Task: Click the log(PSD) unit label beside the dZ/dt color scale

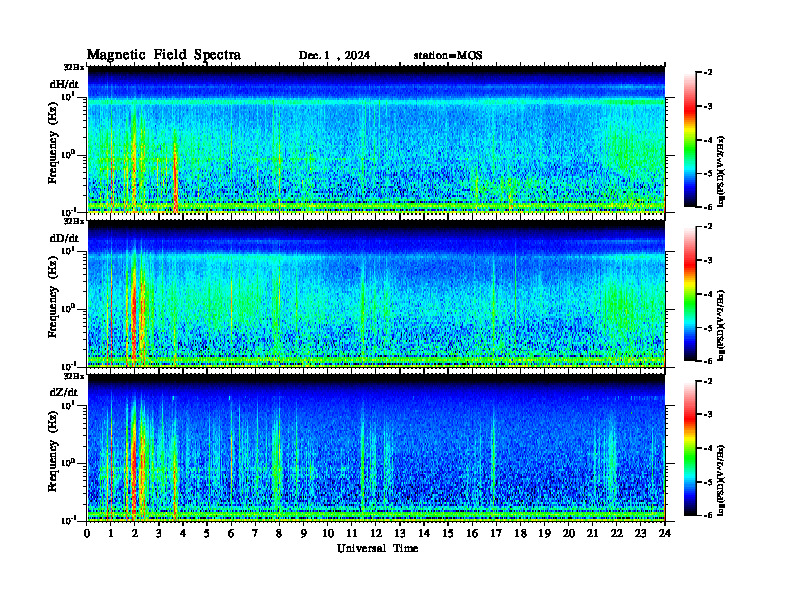Action: tap(721, 480)
